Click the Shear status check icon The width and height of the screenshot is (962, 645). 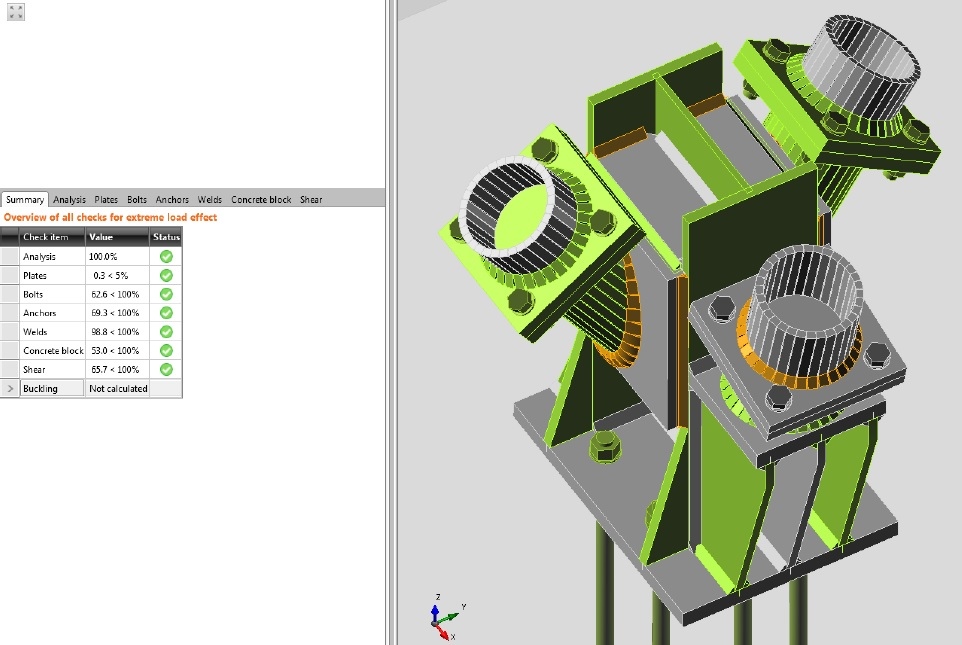(x=166, y=369)
